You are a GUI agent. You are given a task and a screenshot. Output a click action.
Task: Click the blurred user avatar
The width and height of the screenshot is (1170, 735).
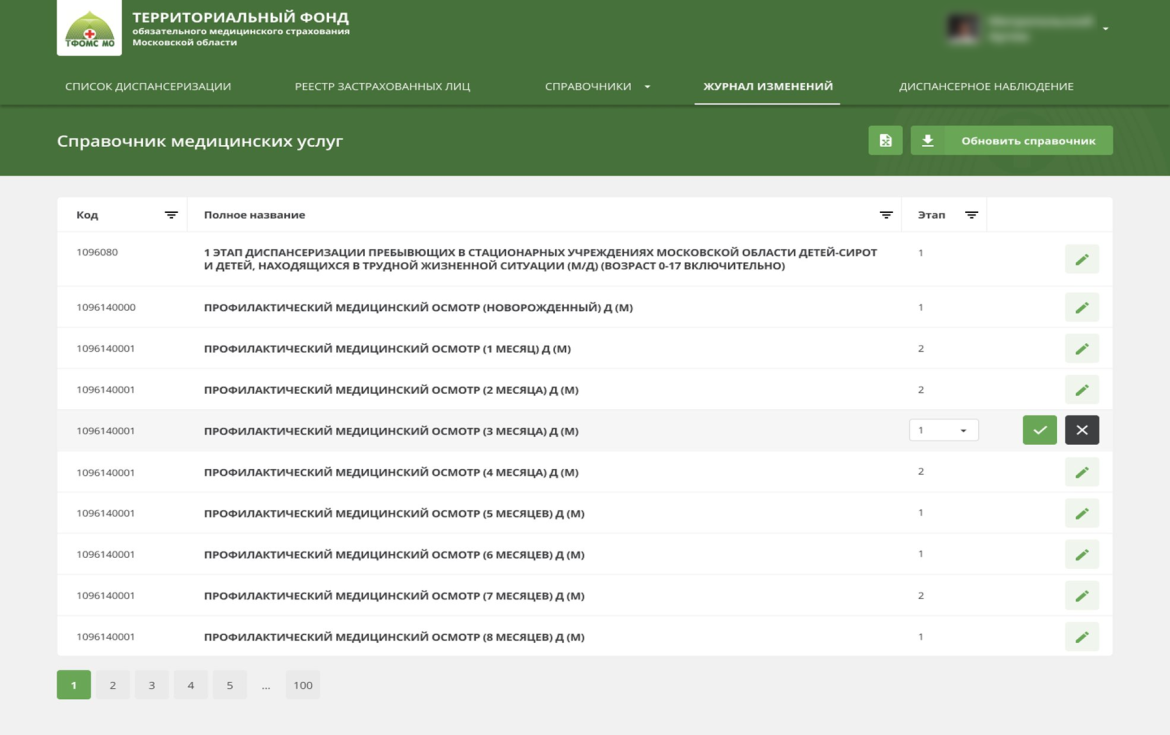963,28
